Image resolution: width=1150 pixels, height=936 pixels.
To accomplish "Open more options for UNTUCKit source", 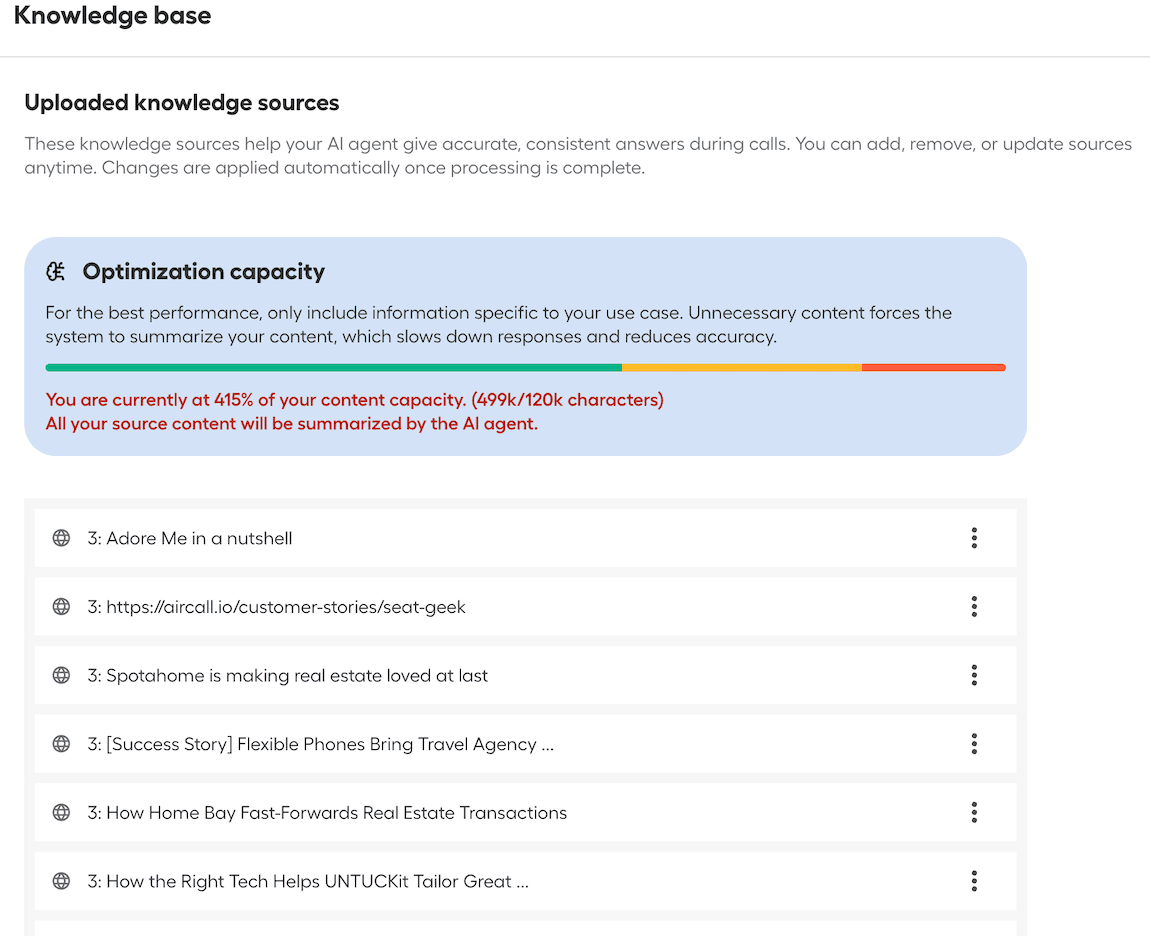I will pos(974,882).
